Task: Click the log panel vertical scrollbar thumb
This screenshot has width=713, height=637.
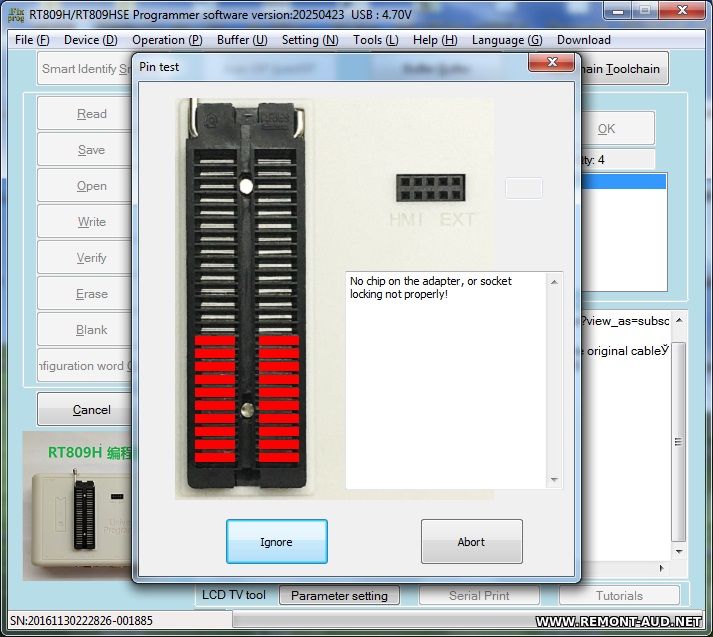Action: 678,442
